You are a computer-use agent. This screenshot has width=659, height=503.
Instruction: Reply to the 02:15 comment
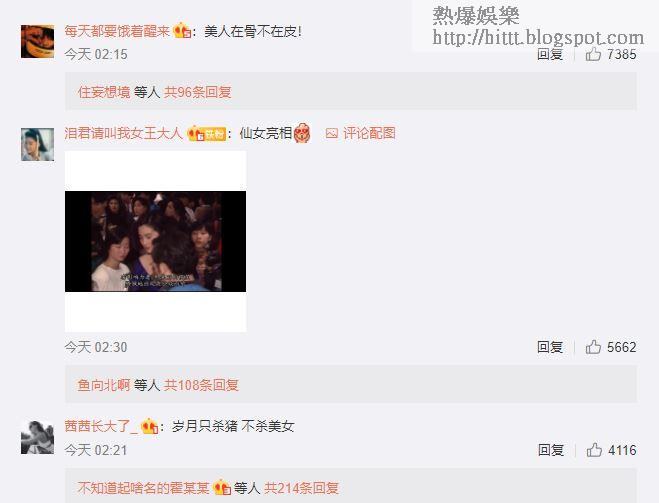[x=550, y=54]
